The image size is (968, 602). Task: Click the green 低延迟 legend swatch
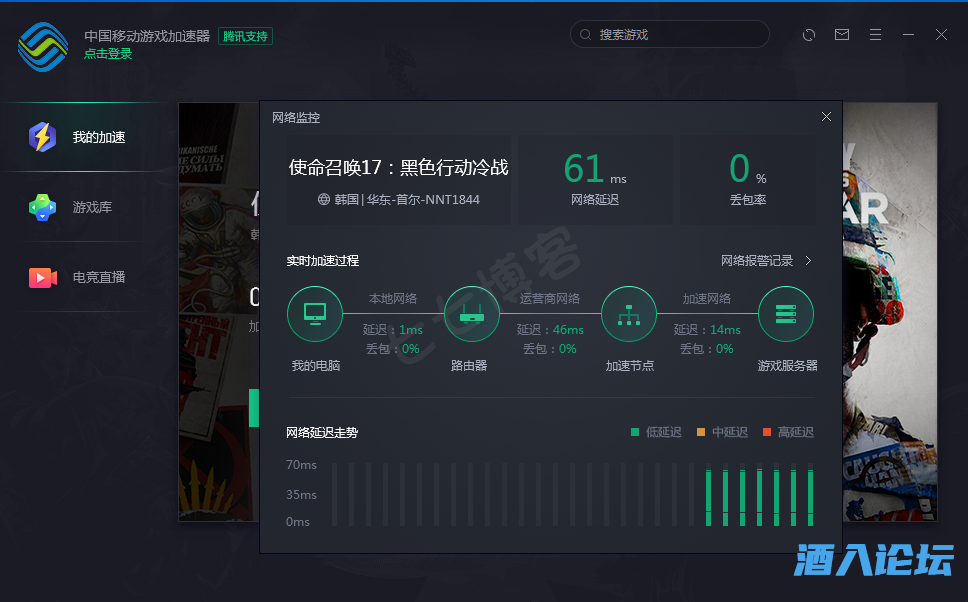635,432
